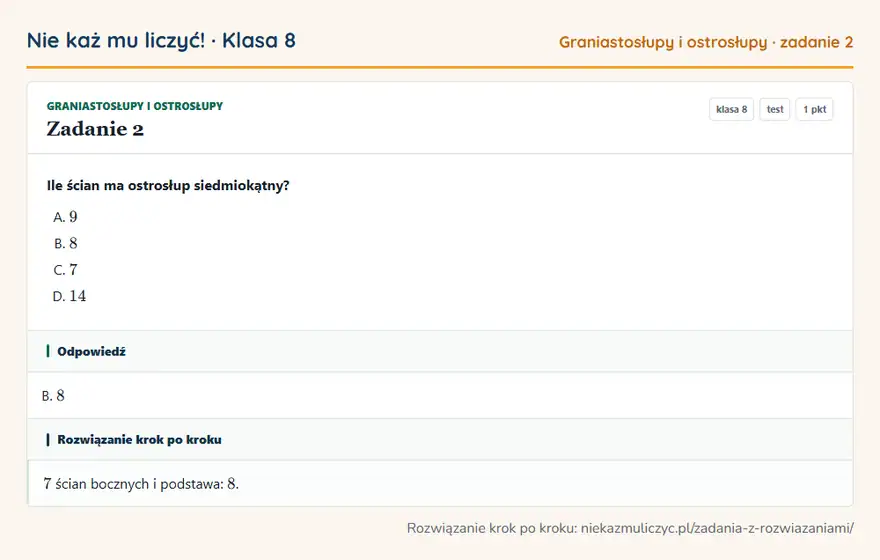Click the '1 pkt' tag
This screenshot has width=880, height=560.
click(x=814, y=109)
